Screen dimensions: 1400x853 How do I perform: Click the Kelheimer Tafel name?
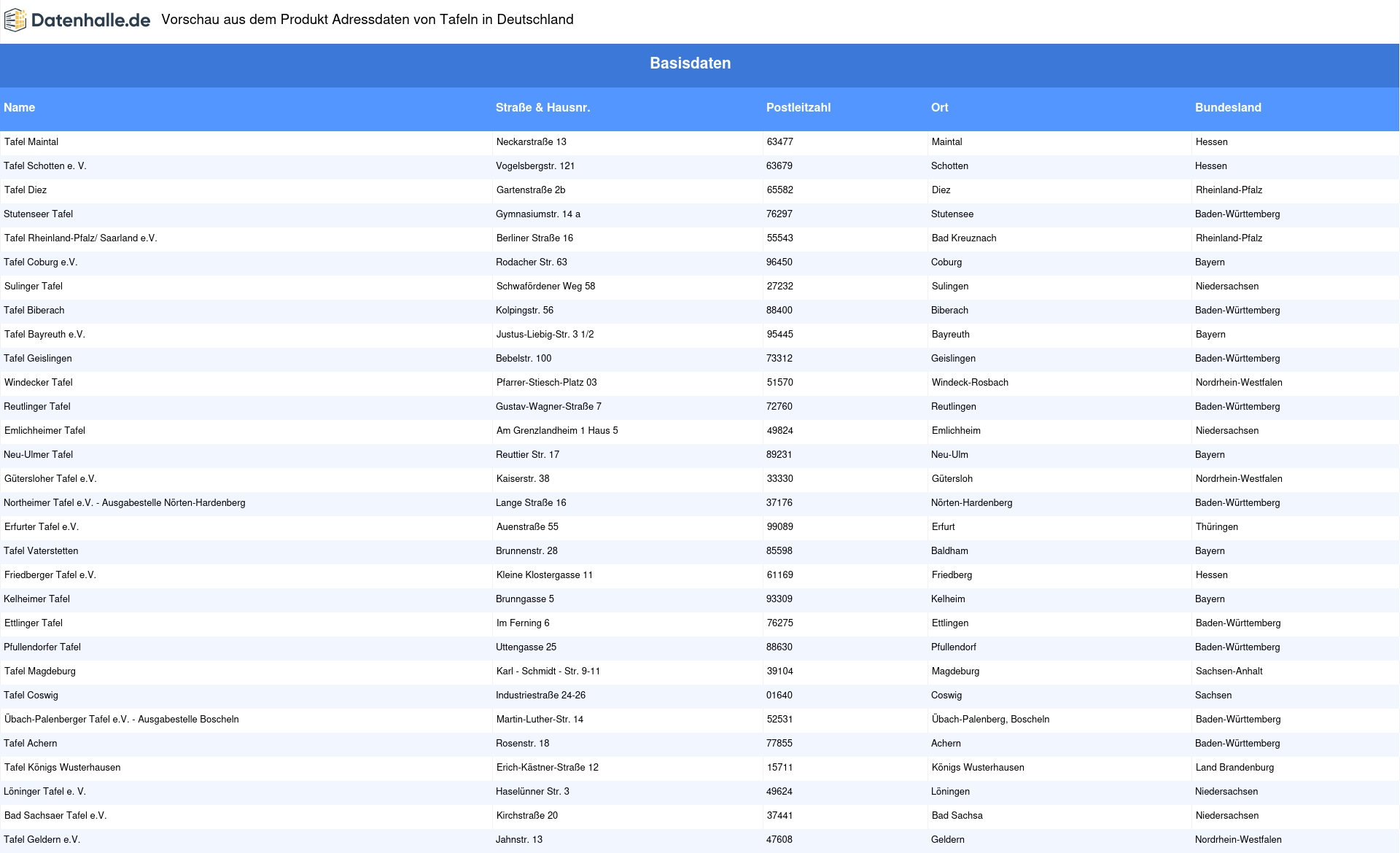37,599
